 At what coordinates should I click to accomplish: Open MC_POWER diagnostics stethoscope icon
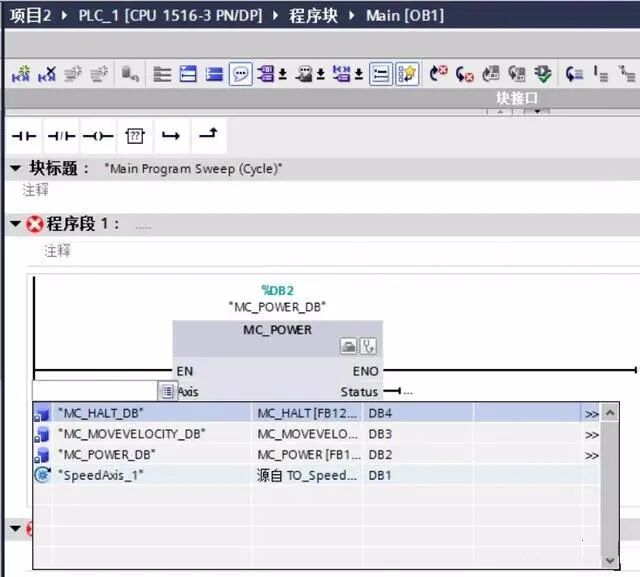tap(368, 346)
